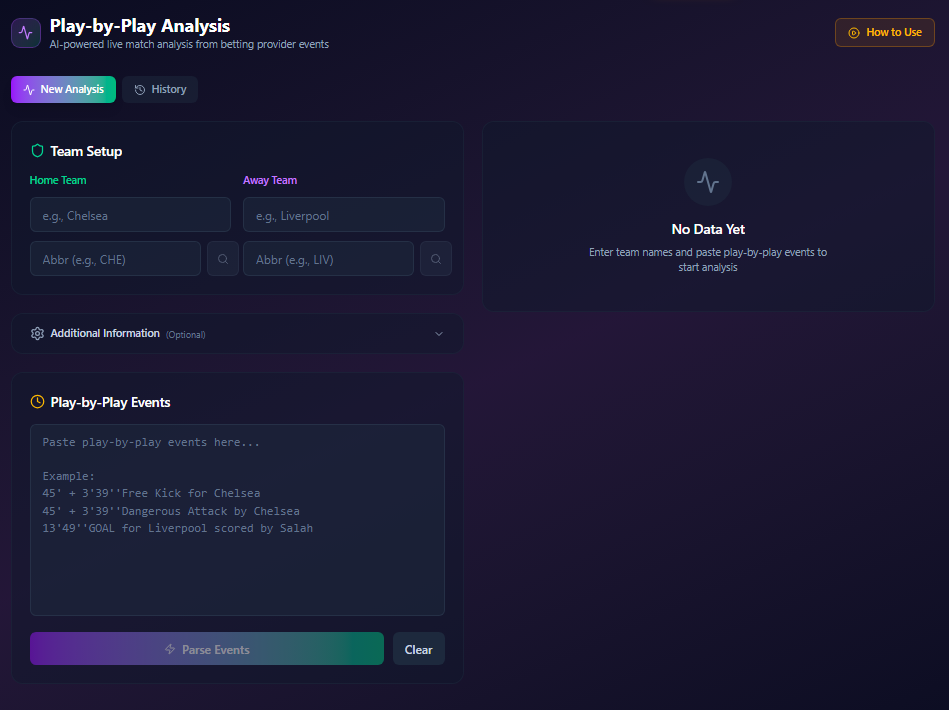This screenshot has height=710, width=949.
Task: Click the pulse icon above No Data Yet
Action: tap(708, 182)
